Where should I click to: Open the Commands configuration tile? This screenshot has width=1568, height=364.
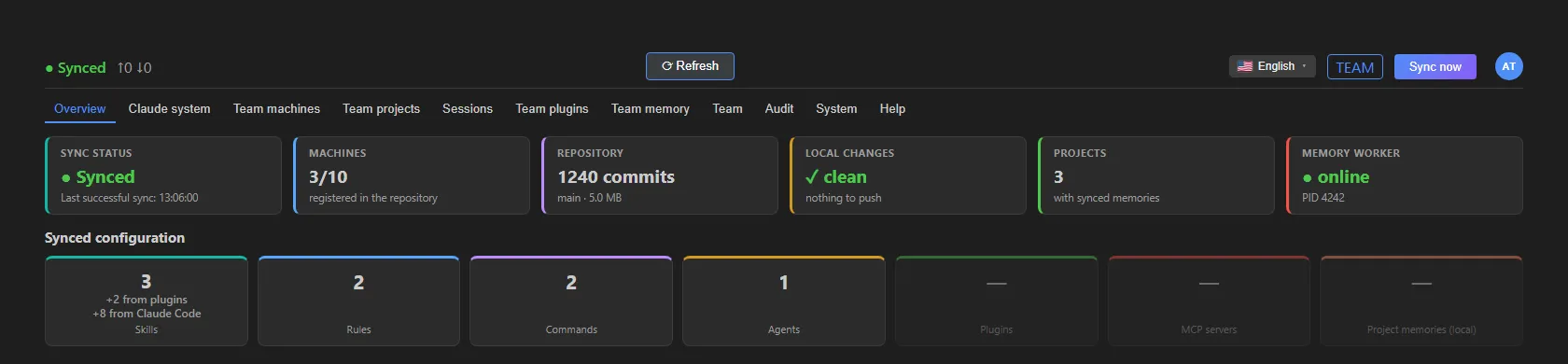click(571, 301)
